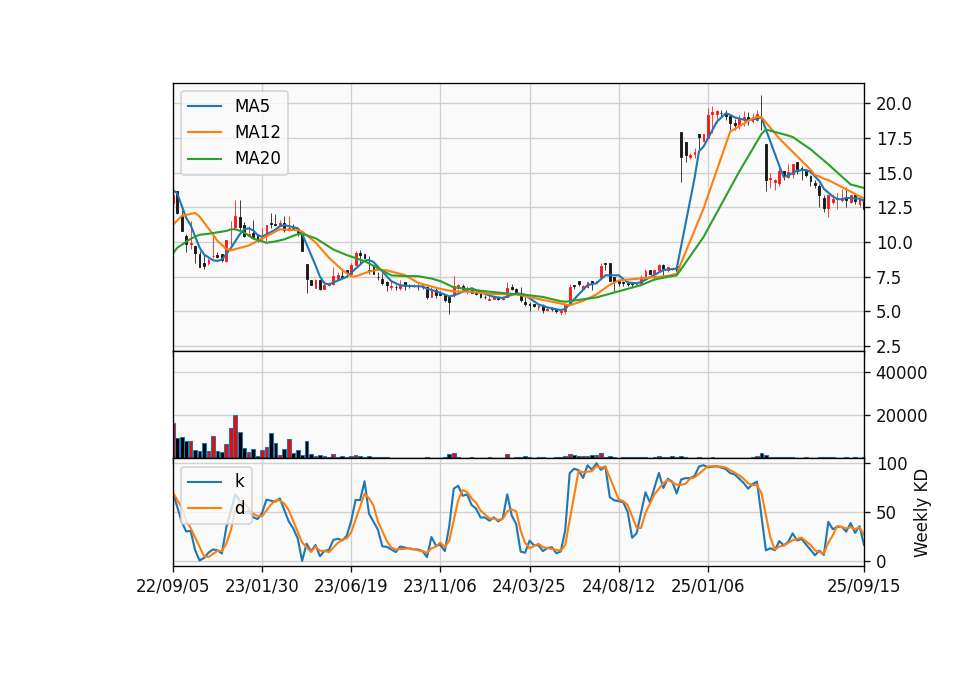
Task: Click the 25/09/15 date label
Action: 864,586
